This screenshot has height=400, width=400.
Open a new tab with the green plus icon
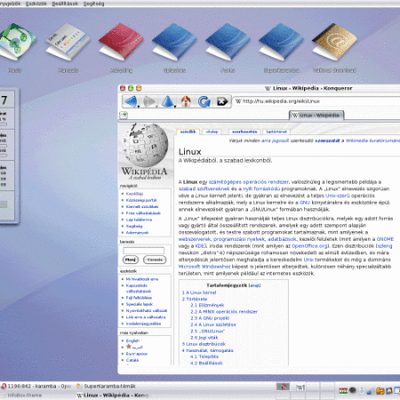124,115
